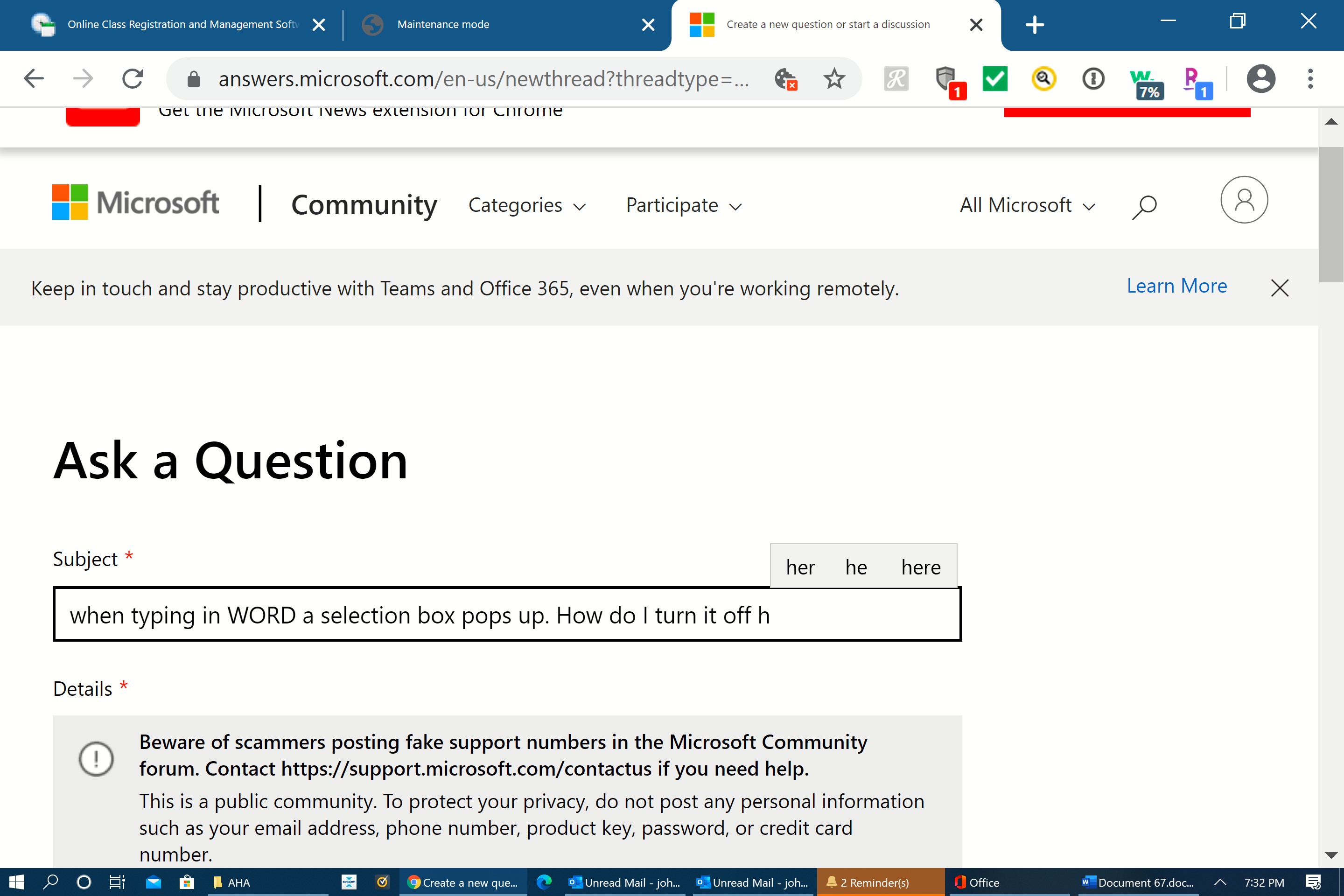Image resolution: width=1344 pixels, height=896 pixels.
Task: Open the account sign-in avatar icon
Action: 1243,200
